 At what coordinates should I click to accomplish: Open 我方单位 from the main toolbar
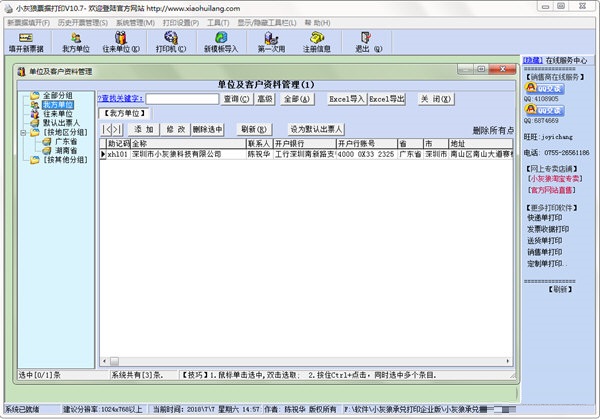pos(76,42)
